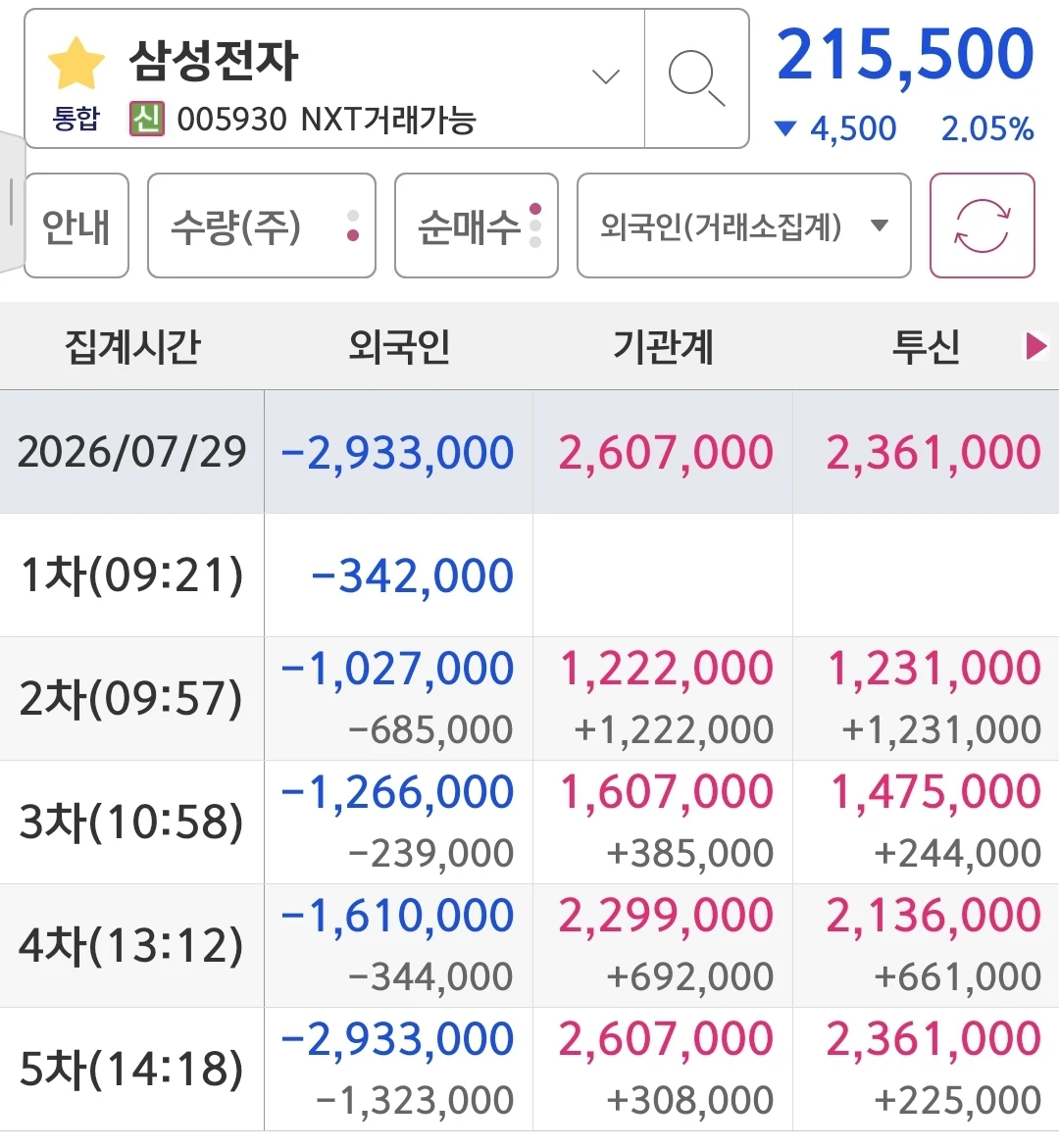Click the yellow favorite star icon

point(76,64)
